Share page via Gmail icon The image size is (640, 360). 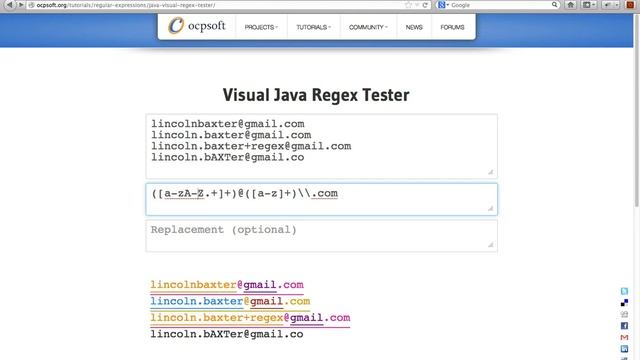pyautogui.click(x=624, y=337)
